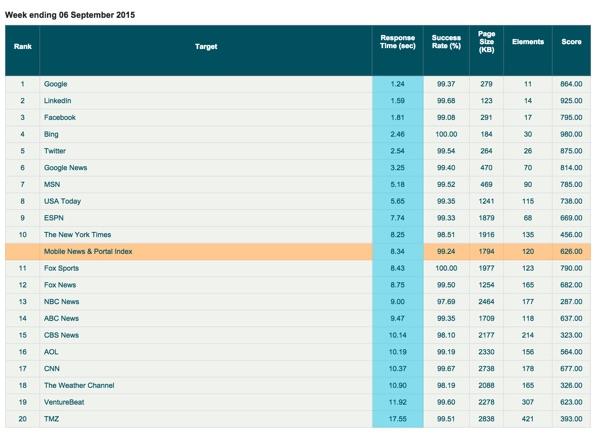Click the Mobile News & Portal Index row
600x436 pixels.
tap(298, 251)
